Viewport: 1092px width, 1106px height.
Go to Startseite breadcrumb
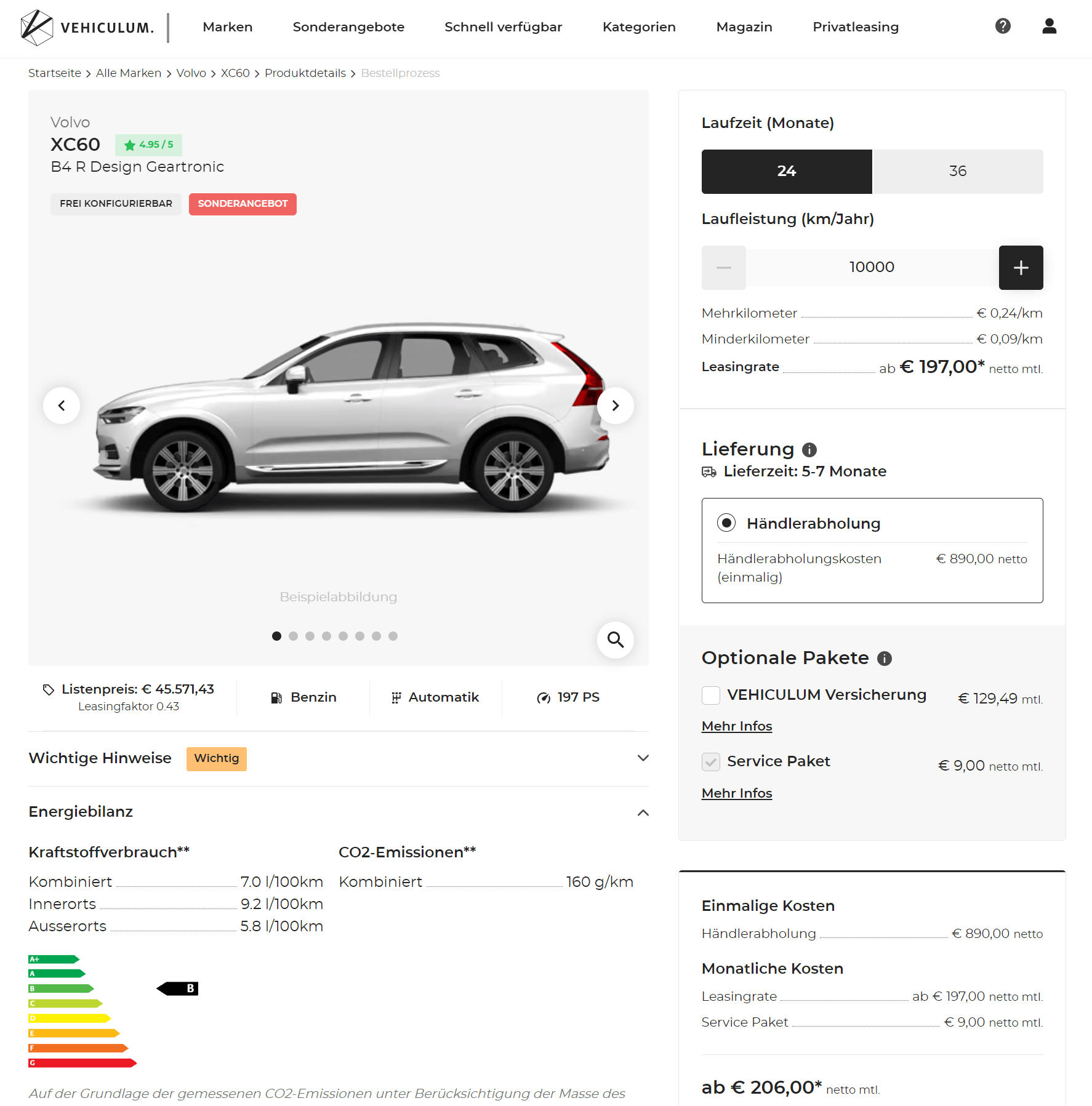[x=55, y=73]
